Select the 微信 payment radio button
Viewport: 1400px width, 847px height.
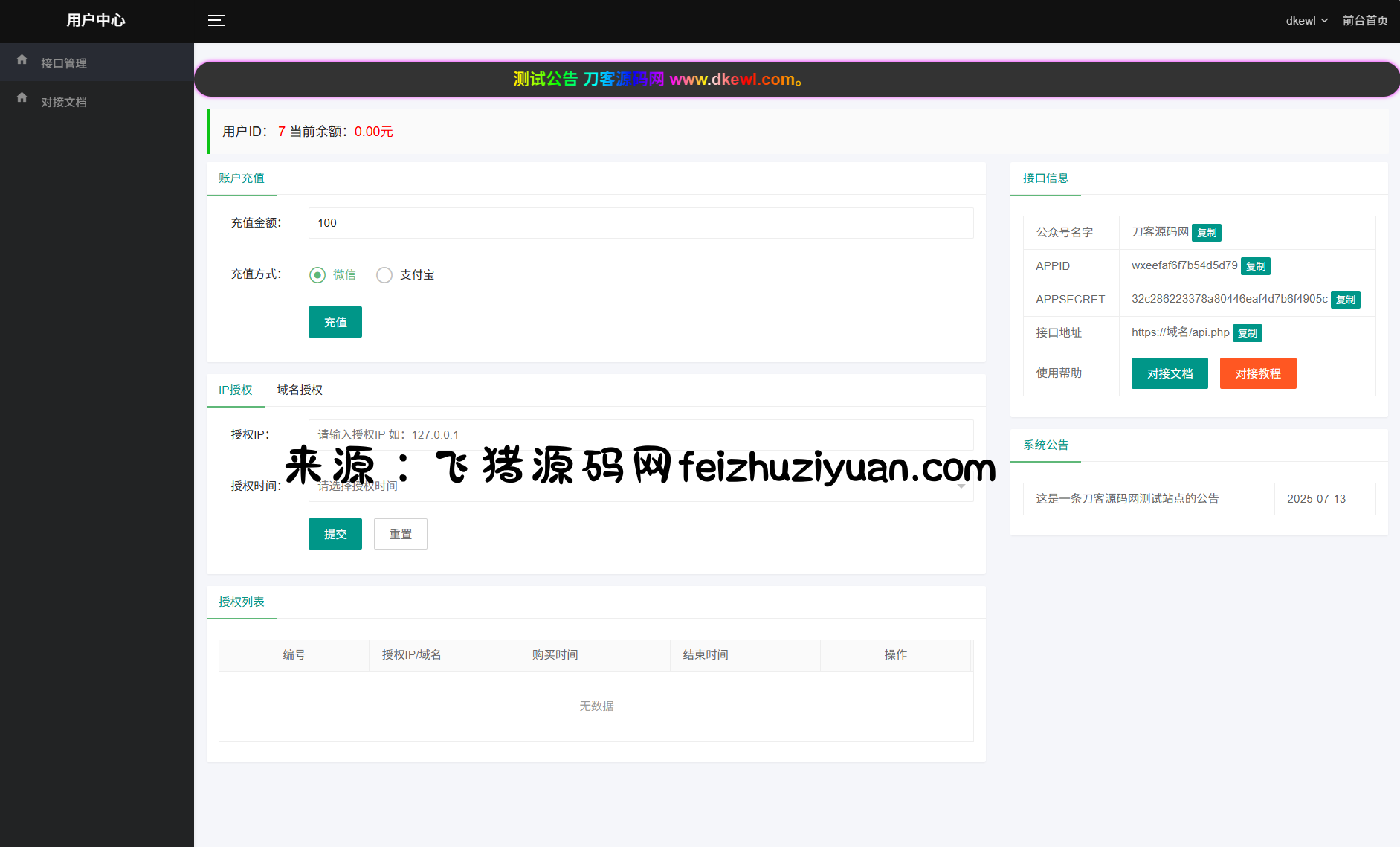tap(317, 275)
